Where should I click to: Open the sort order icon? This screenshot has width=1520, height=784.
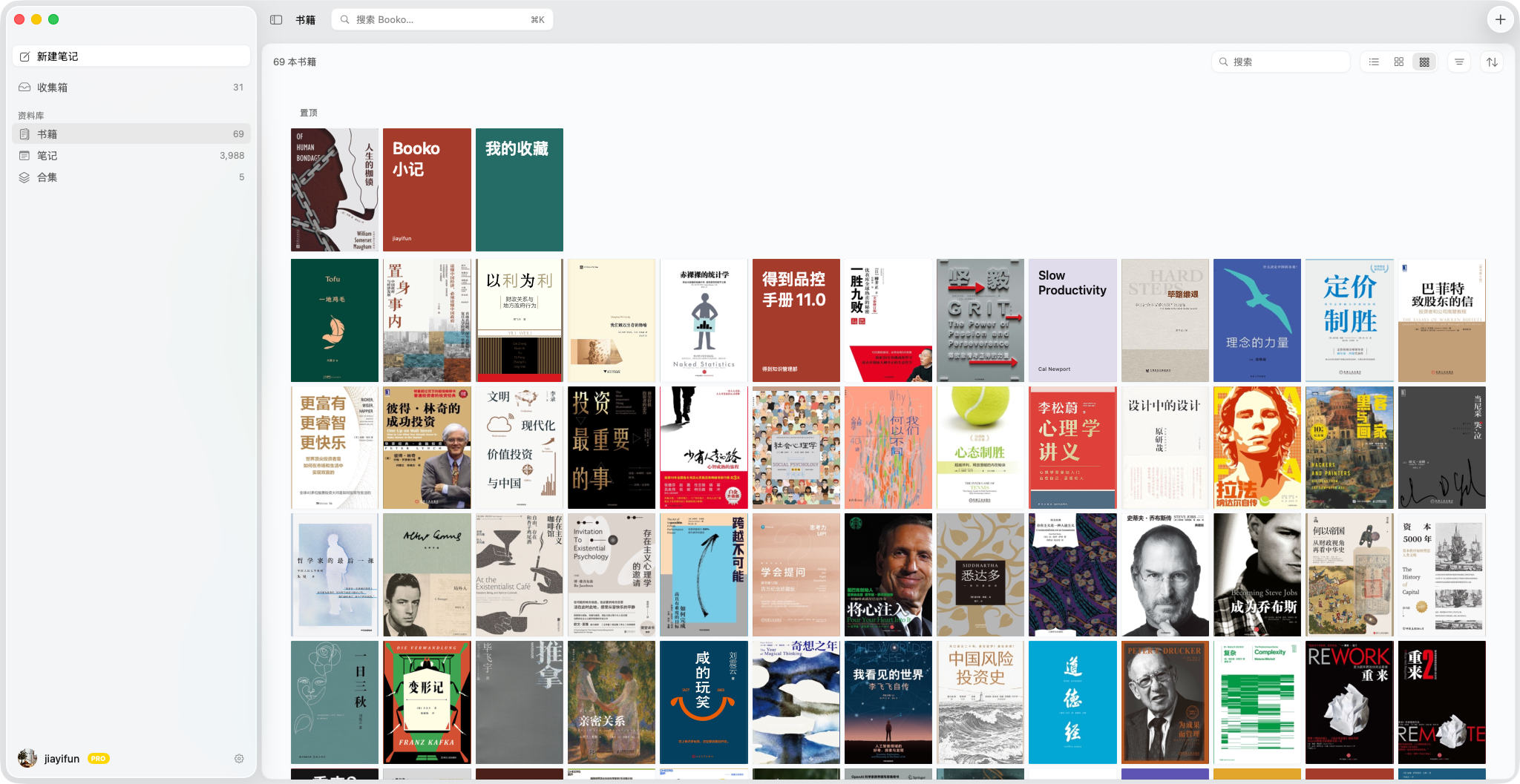1492,62
